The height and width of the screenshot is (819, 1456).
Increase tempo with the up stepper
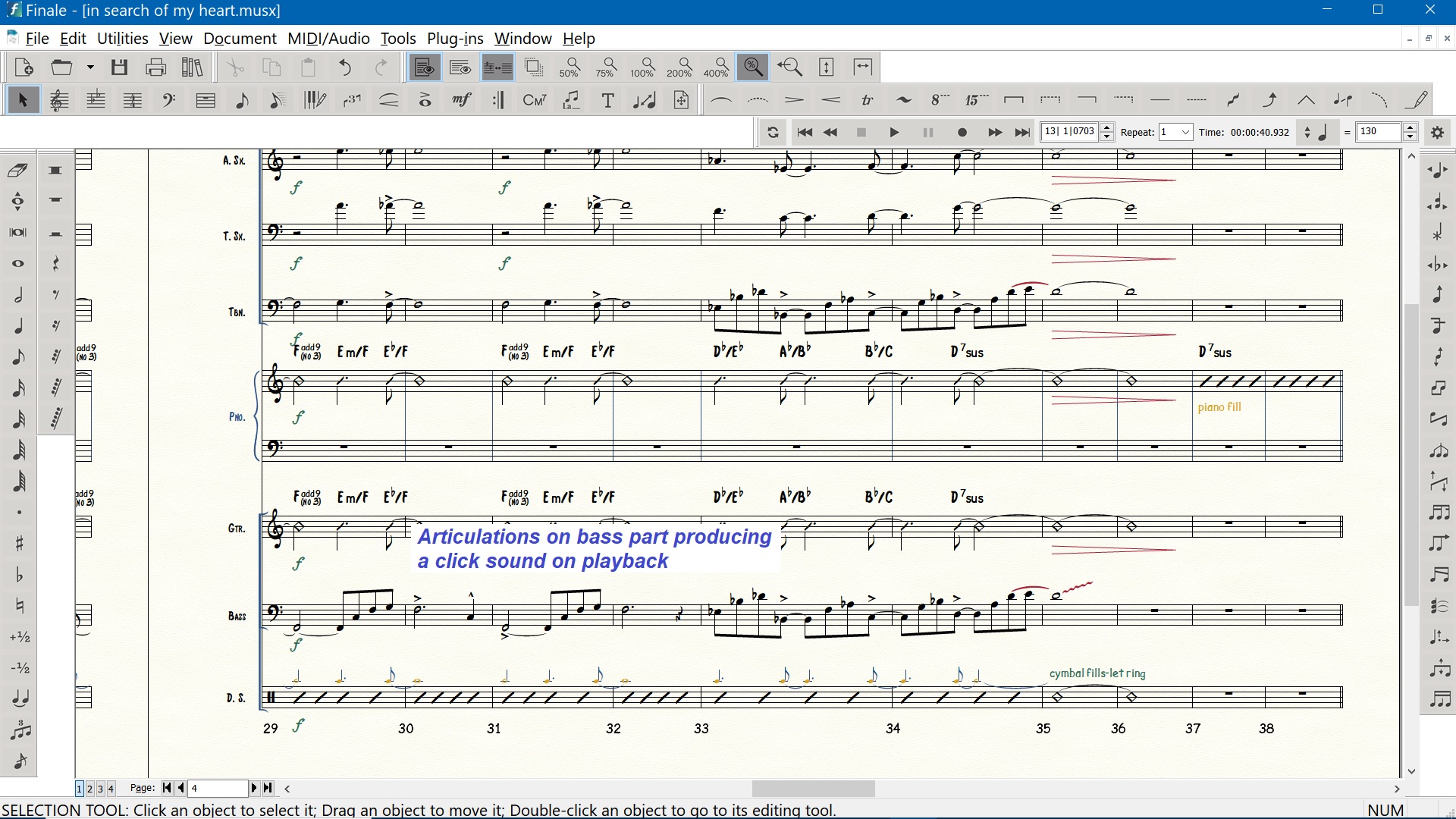[1410, 127]
